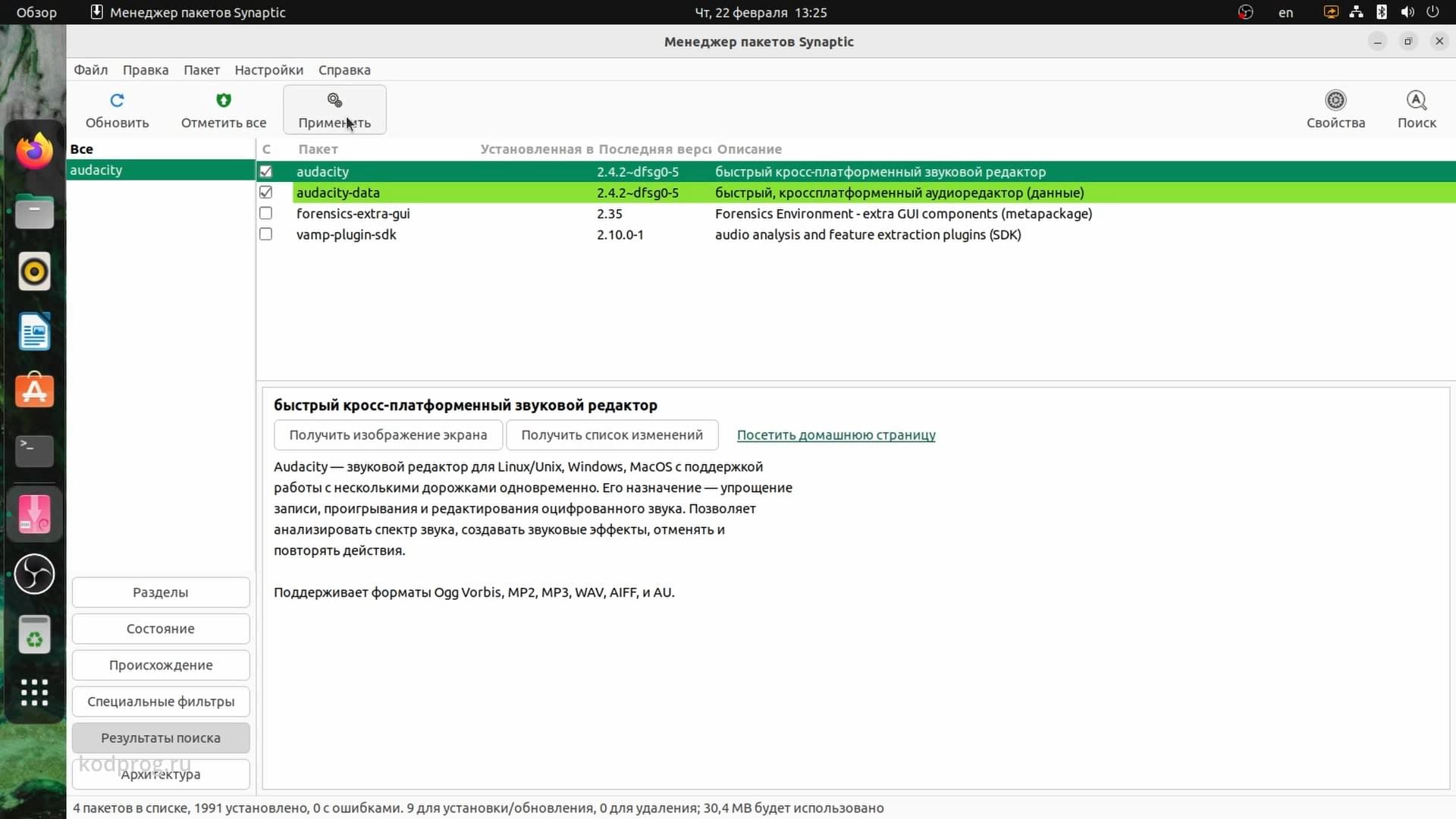Click Получить список изменений button
Screen dimensions: 1456x819
(x=612, y=435)
